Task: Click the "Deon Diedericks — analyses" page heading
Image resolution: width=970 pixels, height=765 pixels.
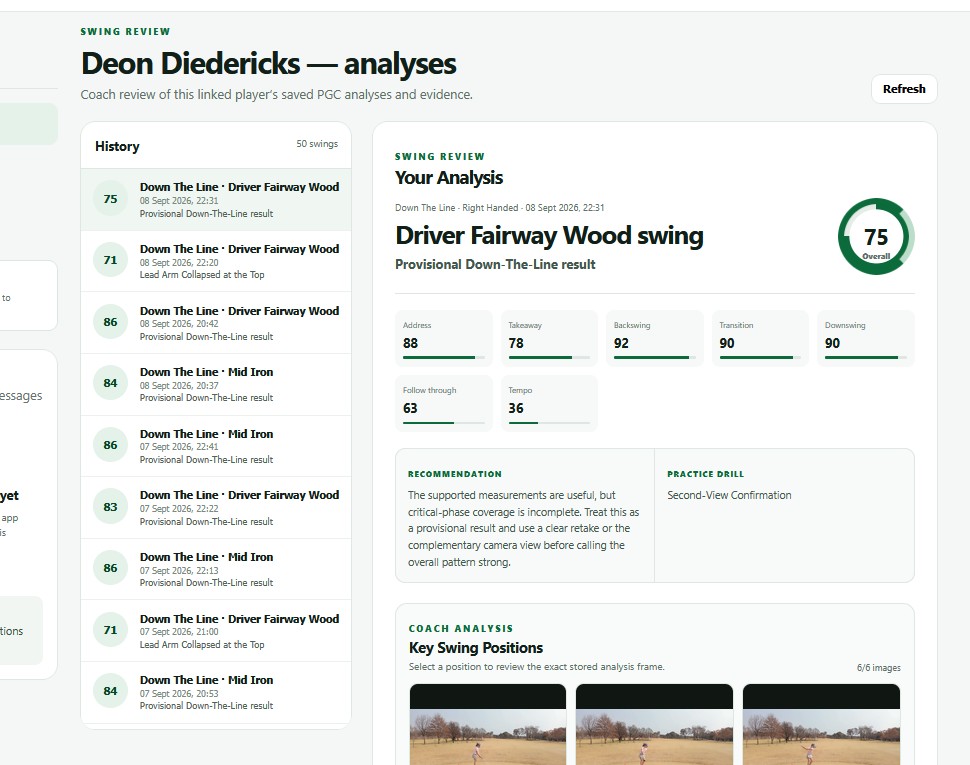Action: [268, 64]
